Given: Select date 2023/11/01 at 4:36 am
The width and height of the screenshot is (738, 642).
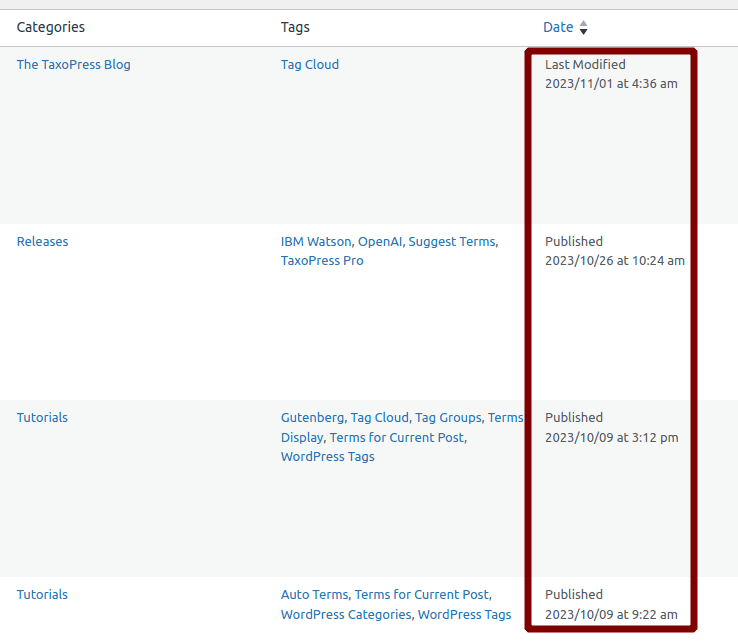Looking at the screenshot, I should [611, 84].
